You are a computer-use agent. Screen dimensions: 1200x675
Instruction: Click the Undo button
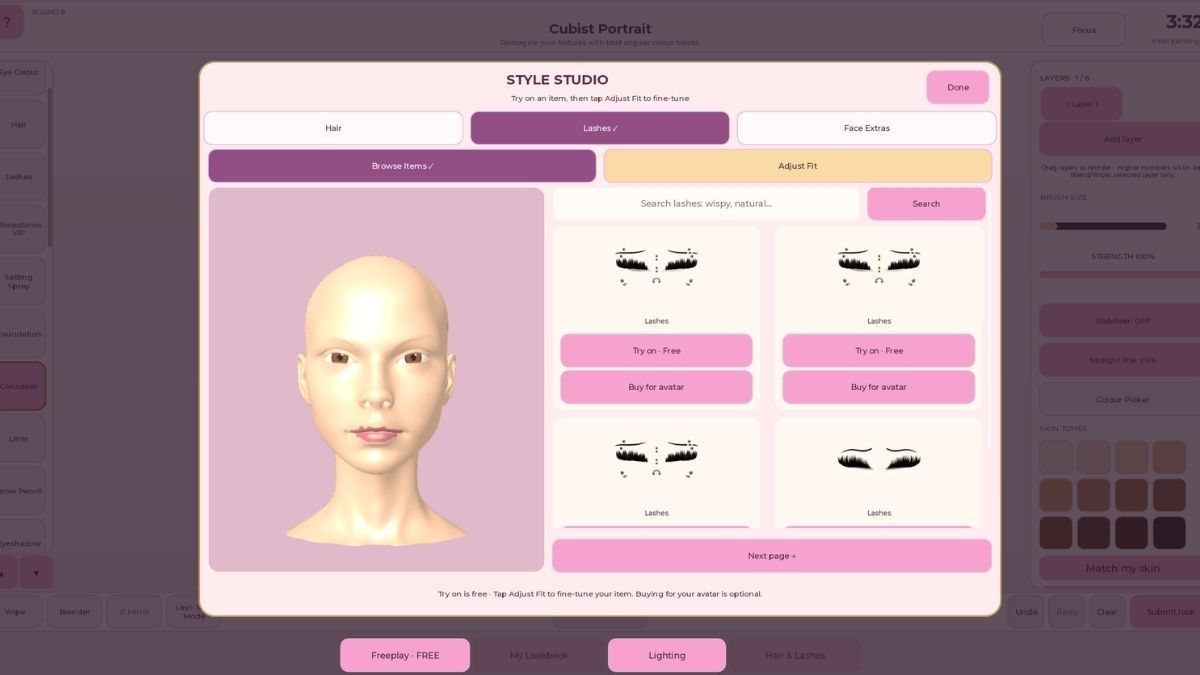[x=1026, y=612]
